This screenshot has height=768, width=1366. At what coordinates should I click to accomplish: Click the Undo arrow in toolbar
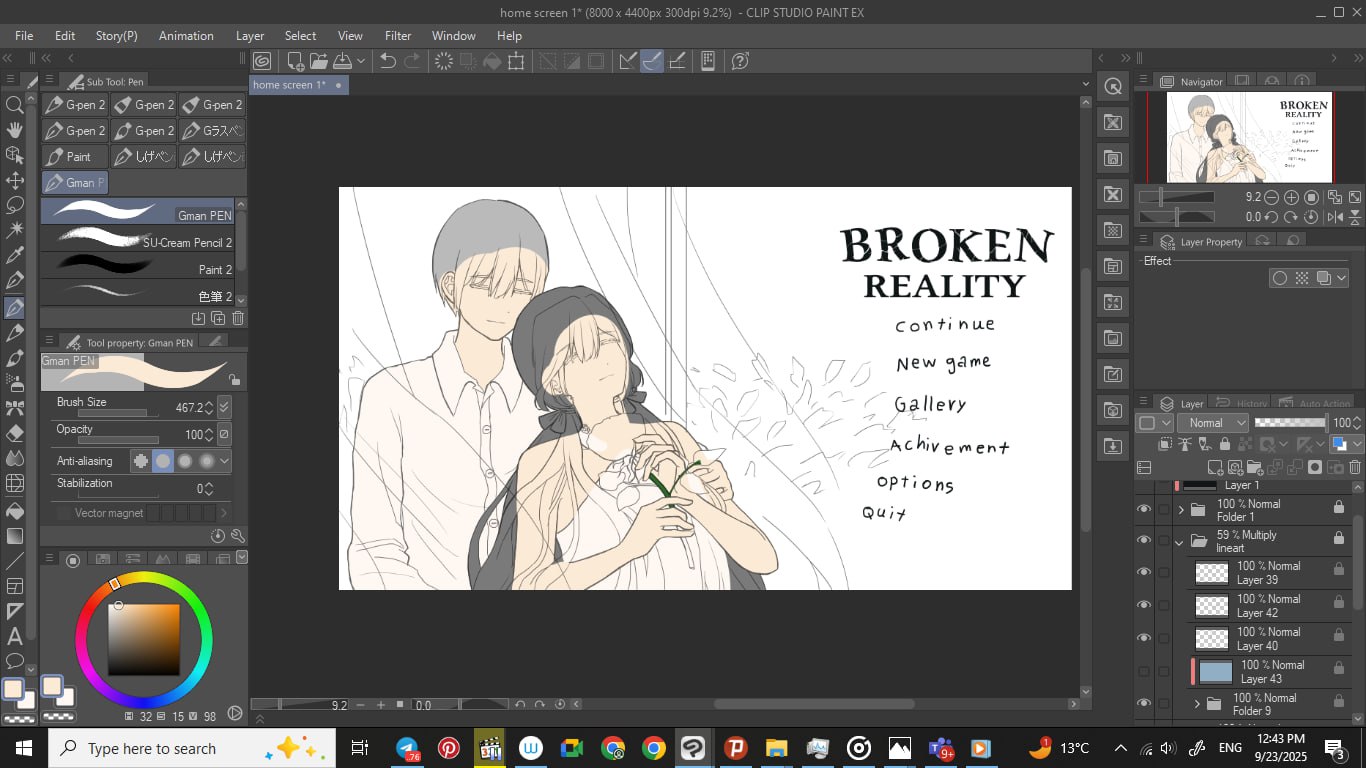[388, 61]
